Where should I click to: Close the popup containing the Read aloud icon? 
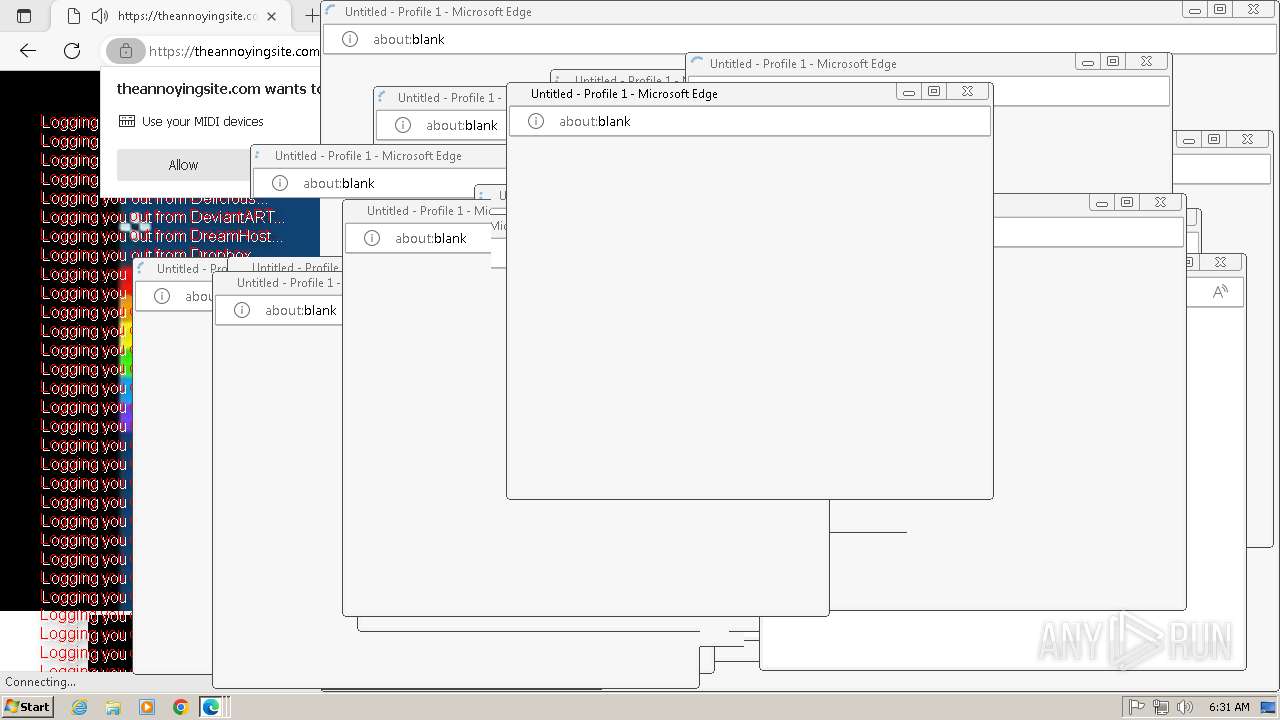pos(1220,262)
